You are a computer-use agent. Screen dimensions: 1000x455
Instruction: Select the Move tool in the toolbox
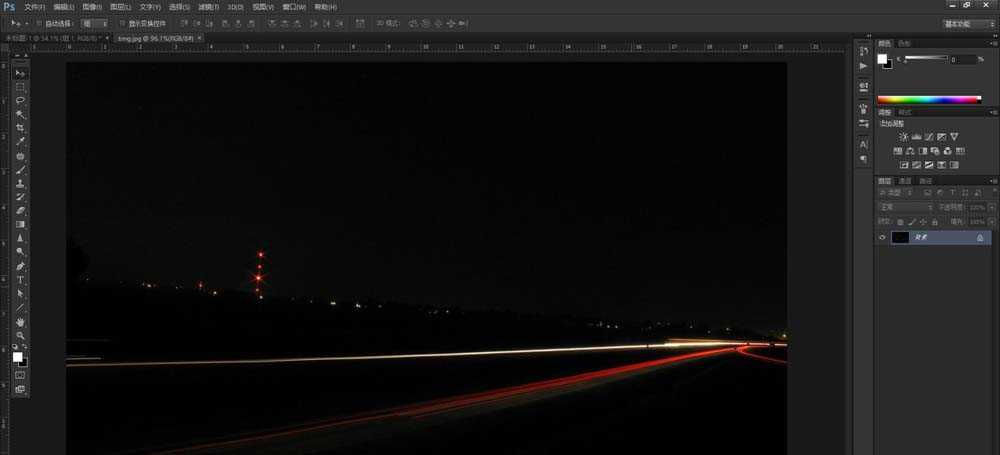pos(20,74)
